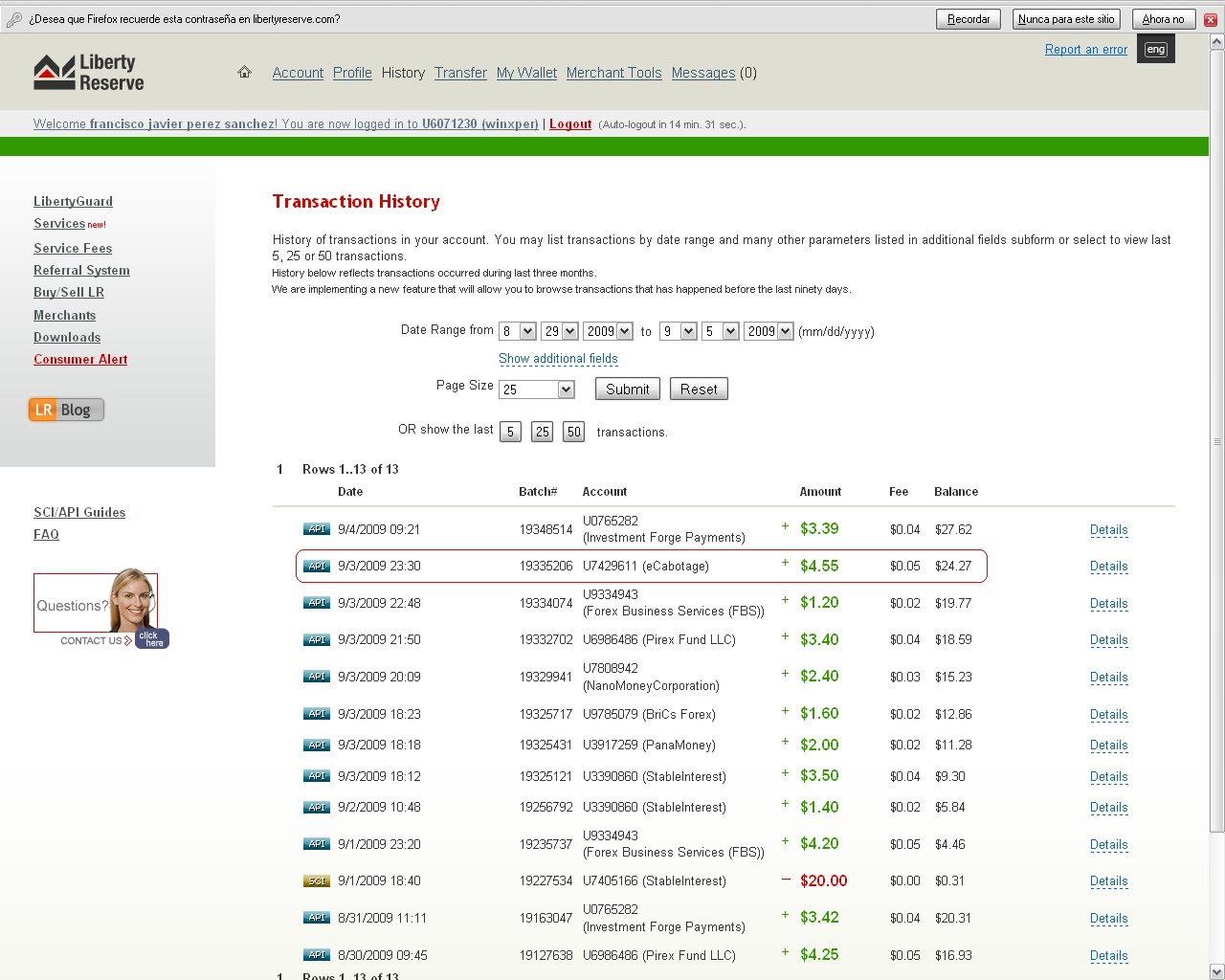This screenshot has width=1225, height=980.
Task: Click the key icon in password bar
Action: pyautogui.click(x=13, y=19)
